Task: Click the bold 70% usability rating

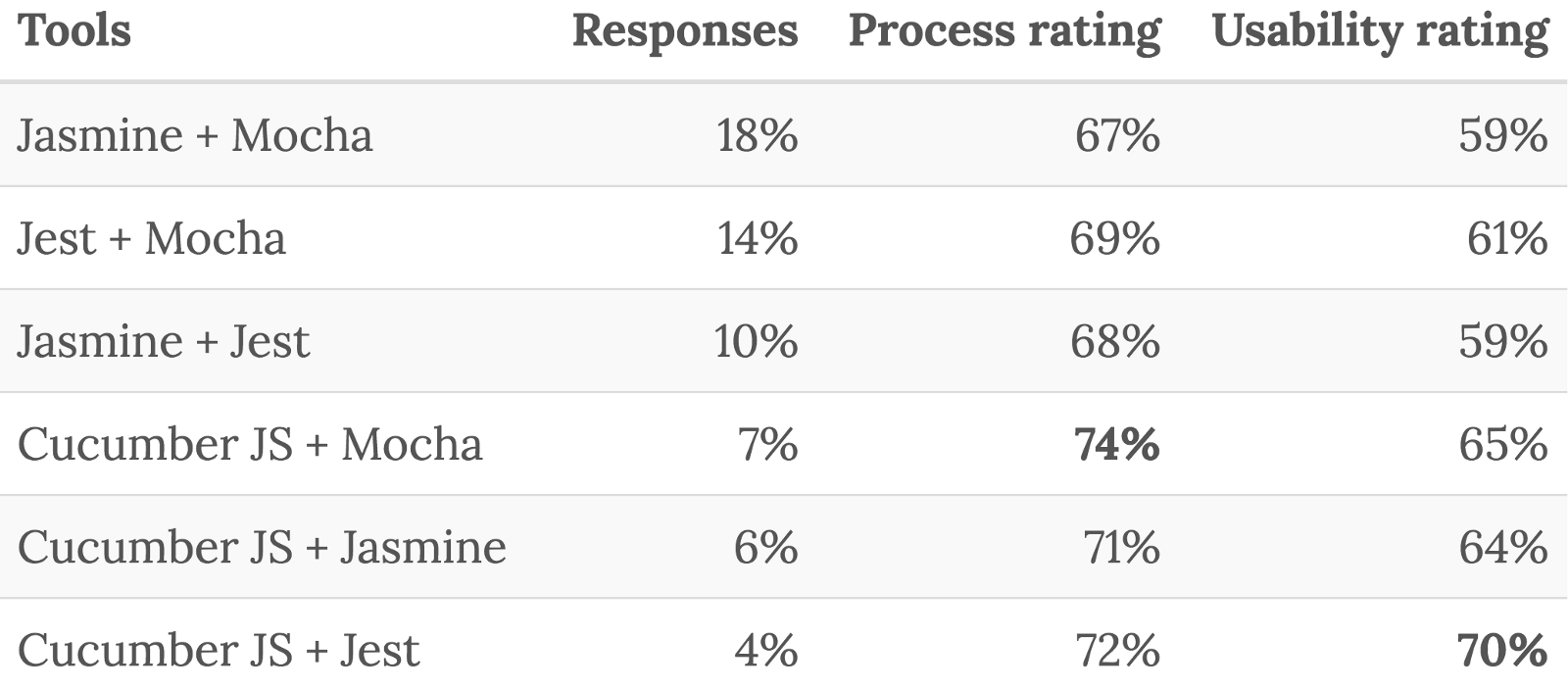Action: click(x=1502, y=651)
